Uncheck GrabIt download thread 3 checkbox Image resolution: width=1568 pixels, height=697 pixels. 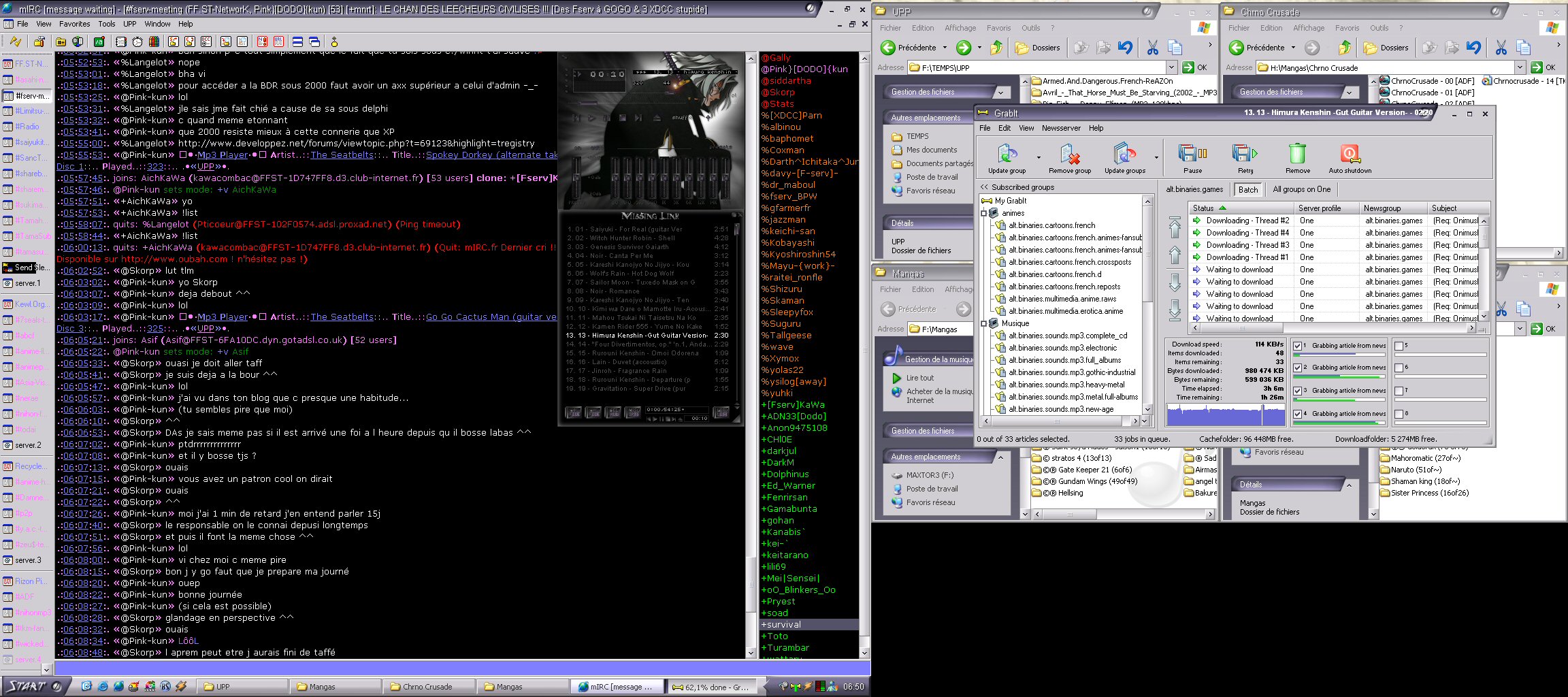1298,391
